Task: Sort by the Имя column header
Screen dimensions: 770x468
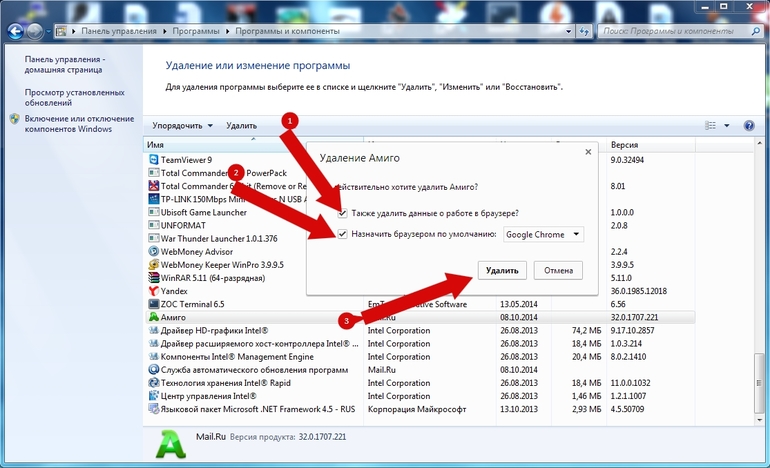Action: point(253,145)
